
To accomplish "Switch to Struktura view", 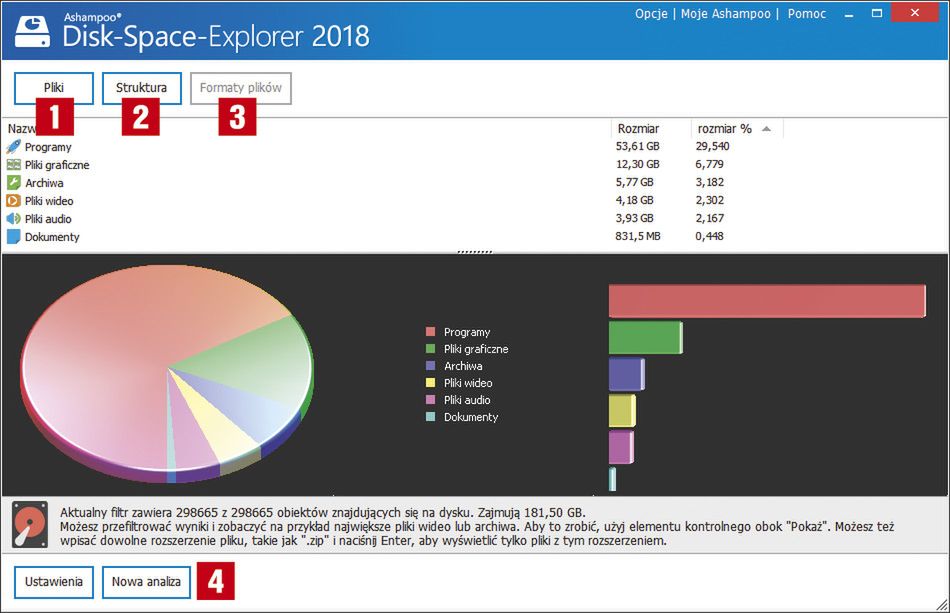I will pos(141,88).
